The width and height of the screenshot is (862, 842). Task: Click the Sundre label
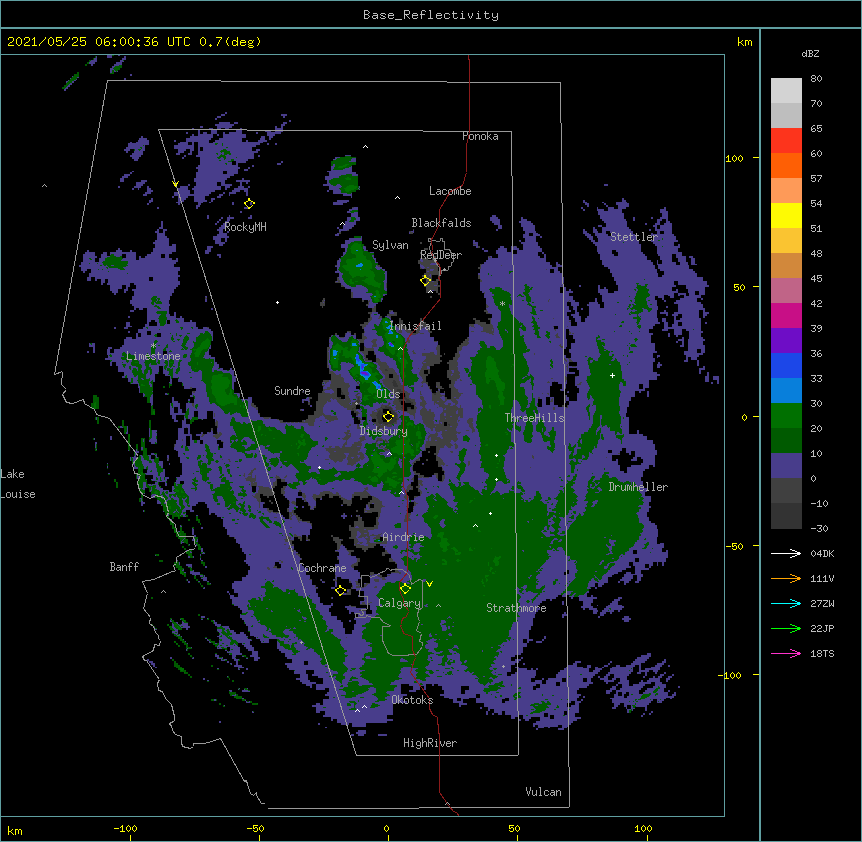(292, 391)
